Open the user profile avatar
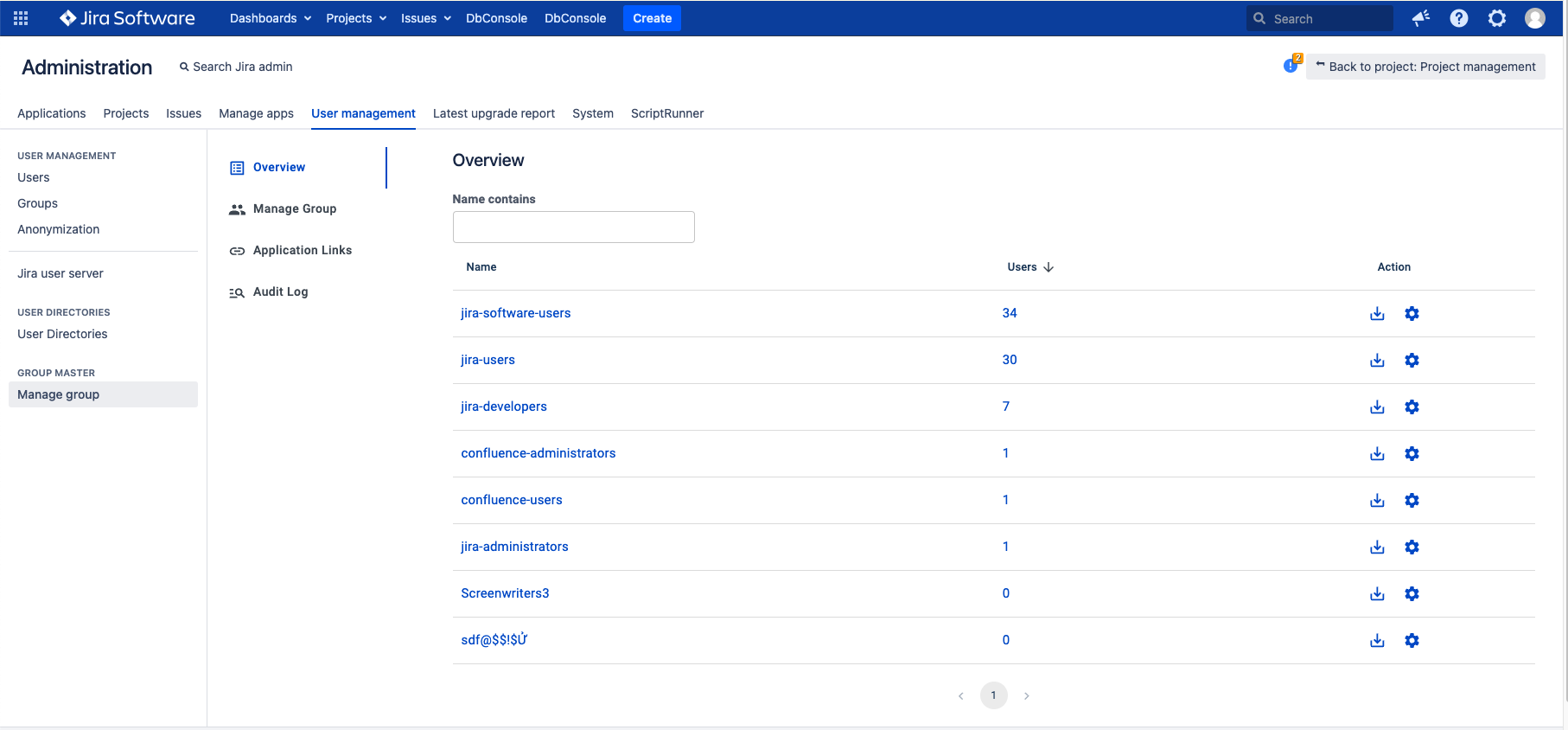 [x=1535, y=18]
